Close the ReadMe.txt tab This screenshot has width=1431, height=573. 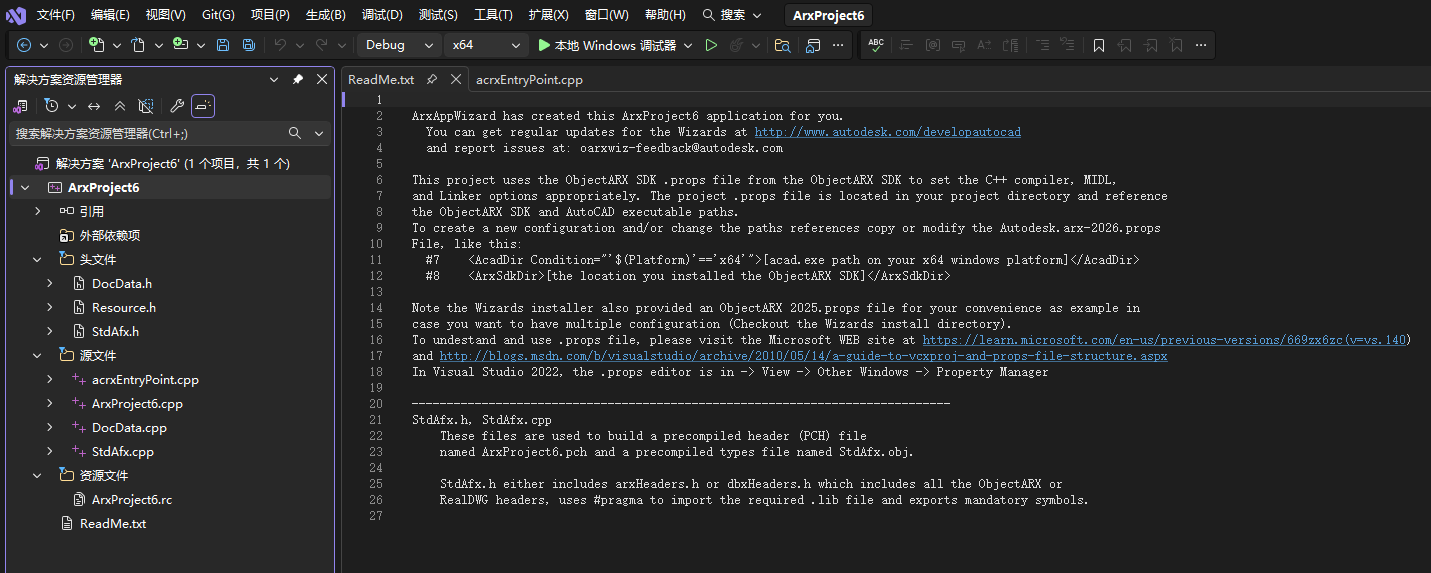point(455,80)
